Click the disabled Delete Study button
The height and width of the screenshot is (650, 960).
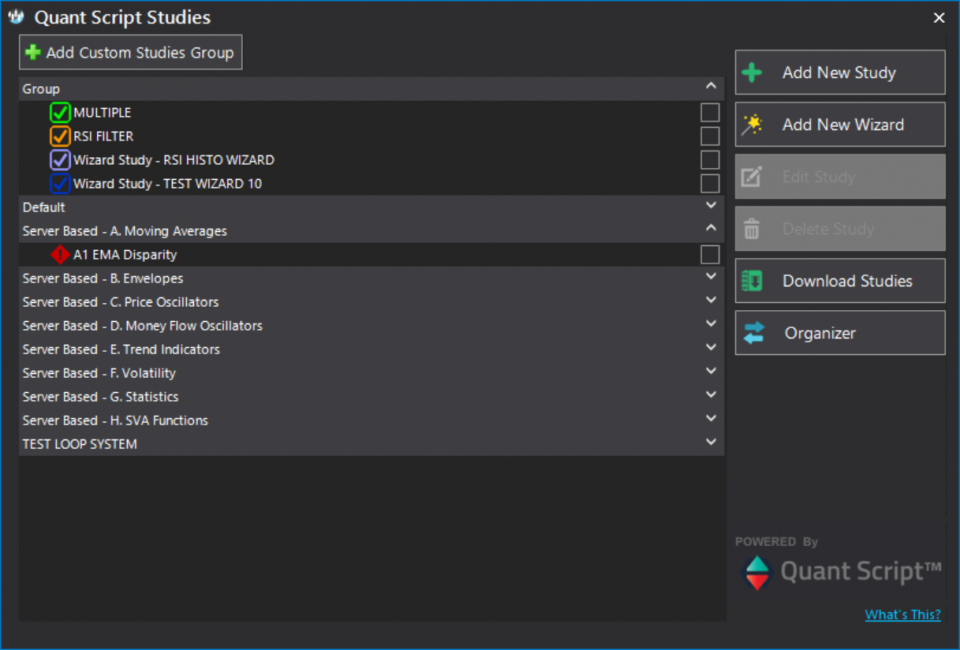pos(840,229)
